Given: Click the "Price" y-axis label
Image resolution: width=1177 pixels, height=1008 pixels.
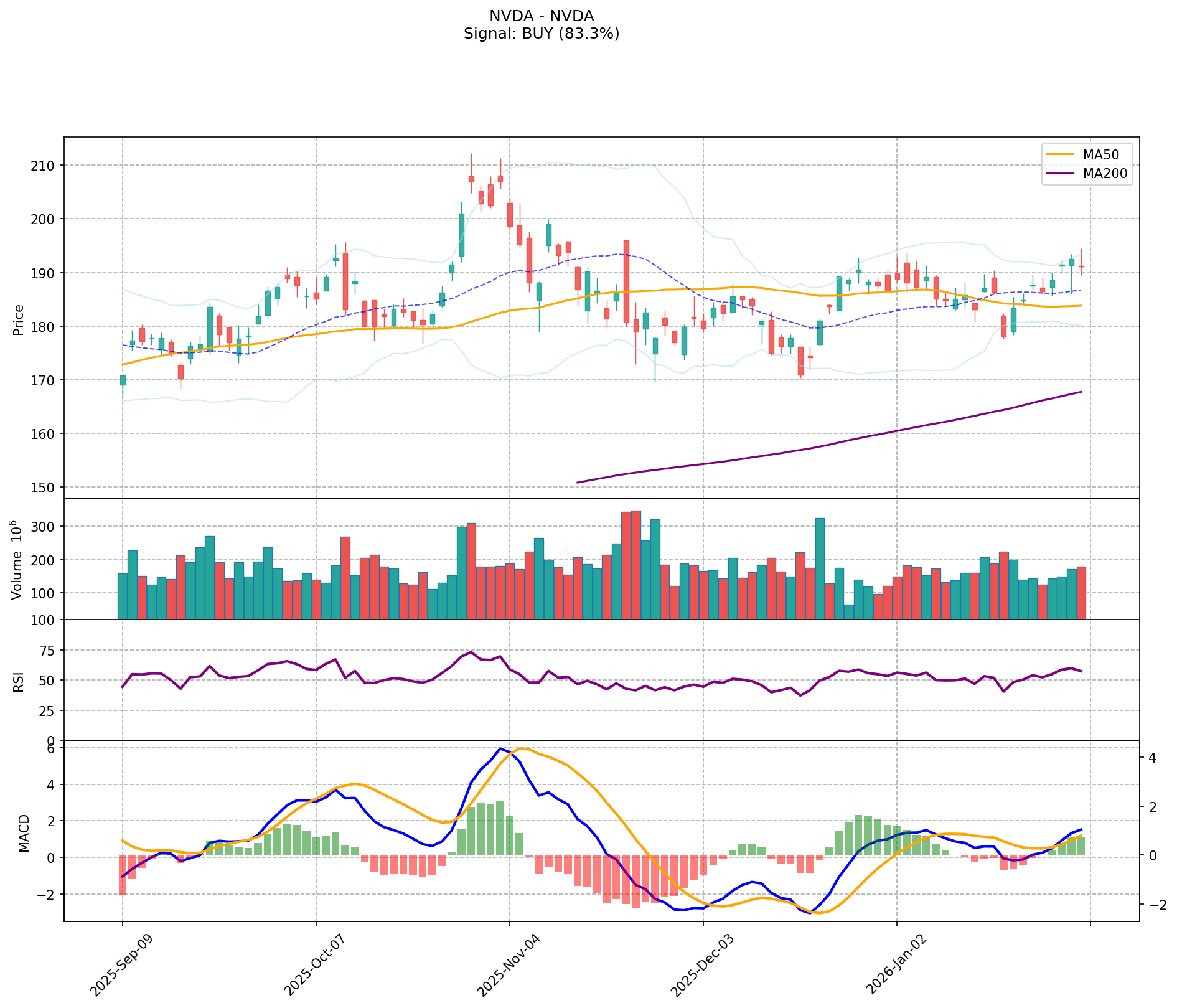Looking at the screenshot, I should [x=19, y=319].
